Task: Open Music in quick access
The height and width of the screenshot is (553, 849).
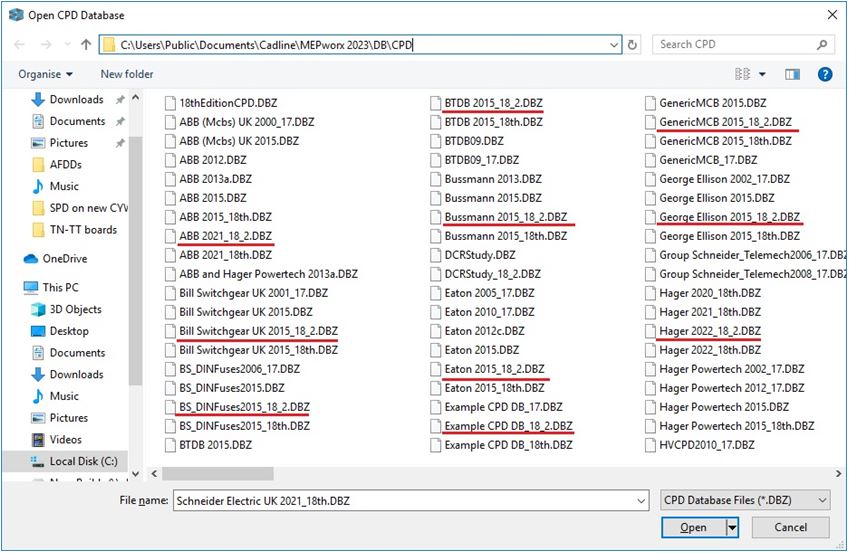Action: click(64, 186)
